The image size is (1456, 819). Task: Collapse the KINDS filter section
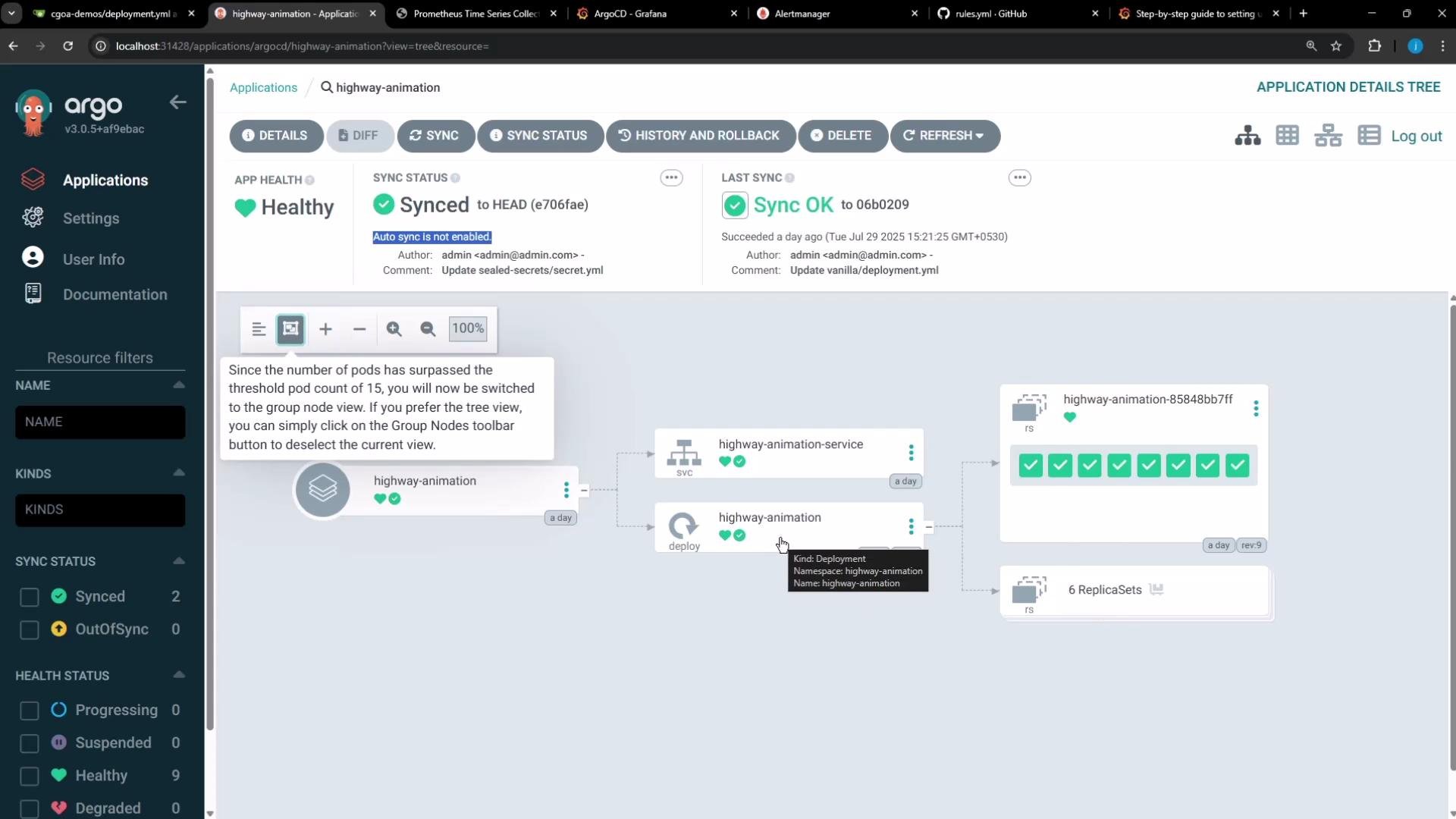(x=179, y=473)
